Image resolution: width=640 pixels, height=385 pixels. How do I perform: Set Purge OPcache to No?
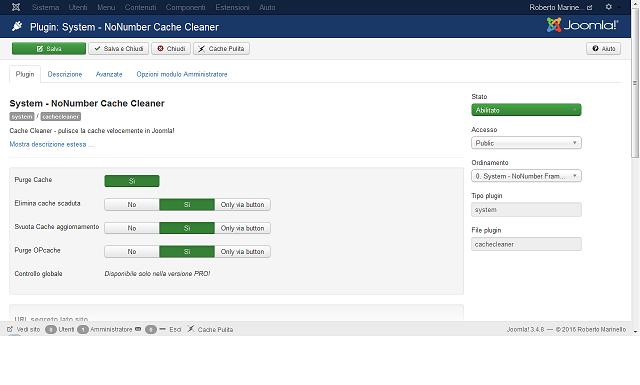pos(132,251)
